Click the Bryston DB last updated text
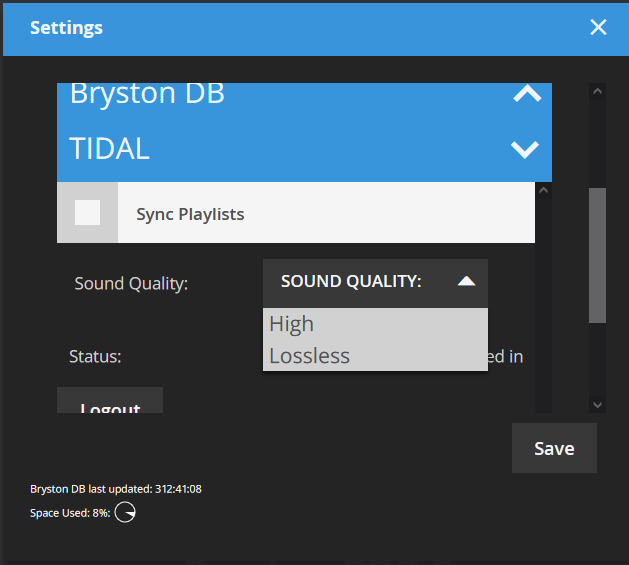Image resolution: width=629 pixels, height=565 pixels. 116,489
